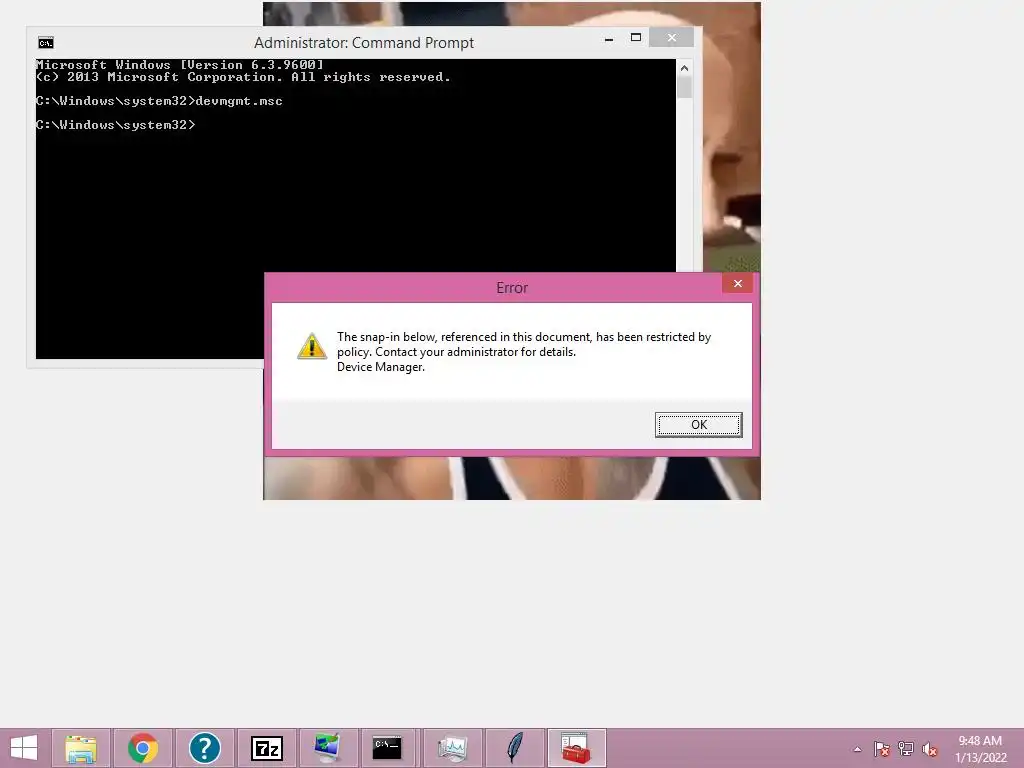Click OK in the Error dialog

click(x=698, y=424)
